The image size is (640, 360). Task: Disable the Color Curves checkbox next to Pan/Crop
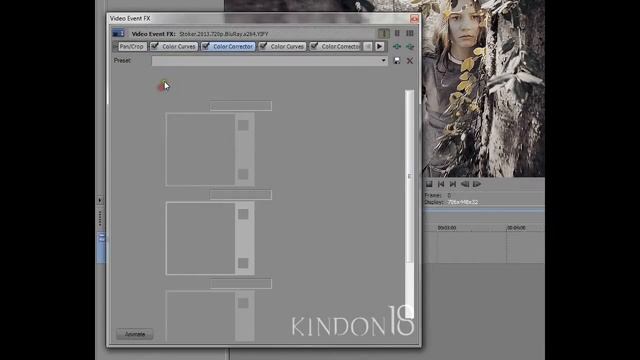pyautogui.click(x=155, y=46)
